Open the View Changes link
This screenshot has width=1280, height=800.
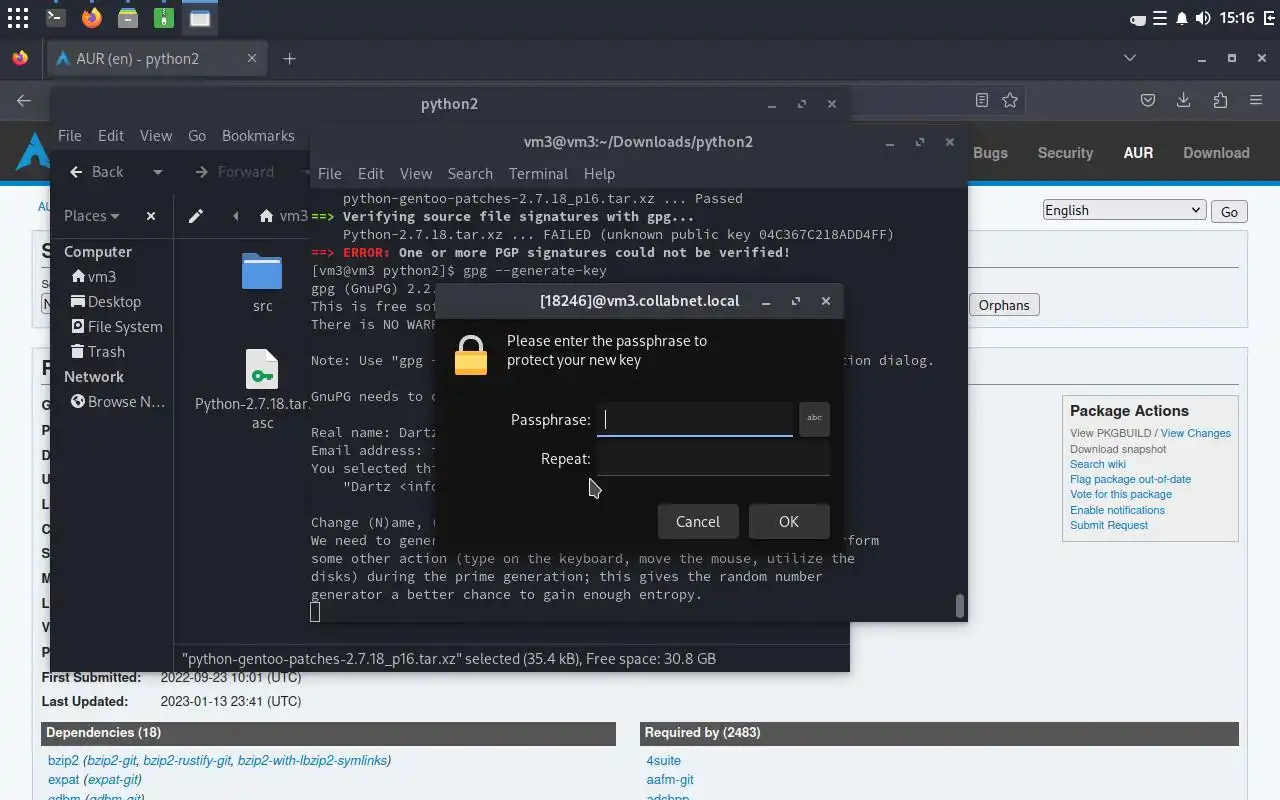(x=1195, y=433)
